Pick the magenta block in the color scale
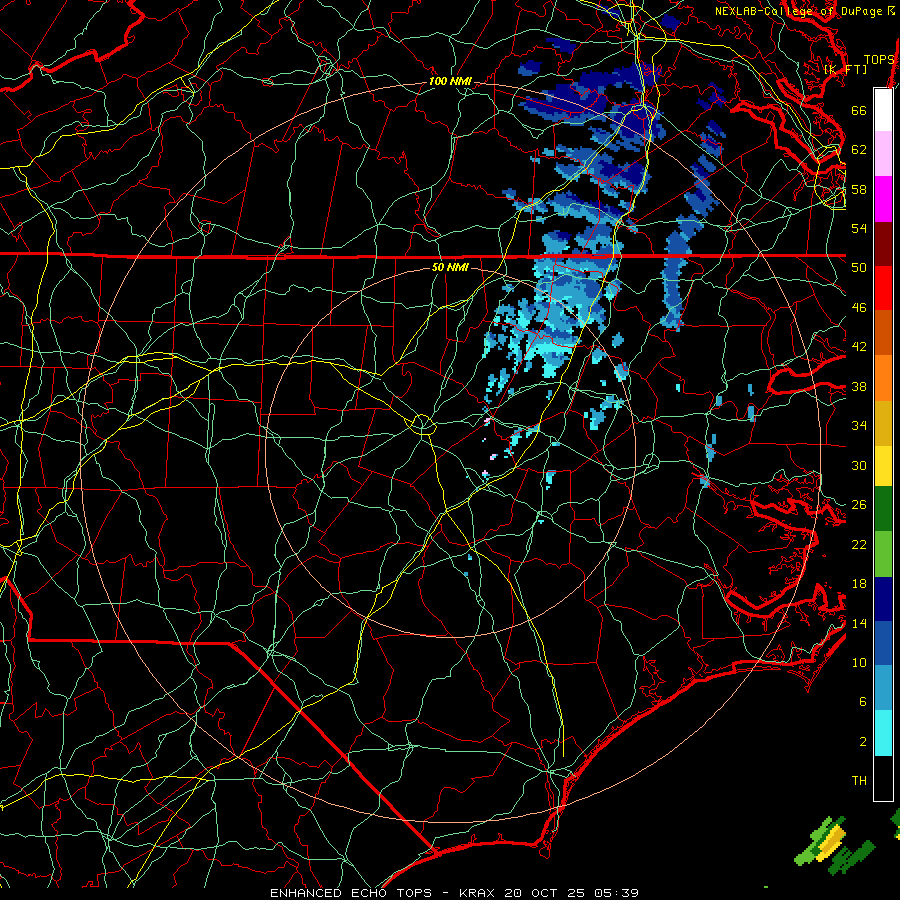The image size is (900, 900). coord(883,199)
